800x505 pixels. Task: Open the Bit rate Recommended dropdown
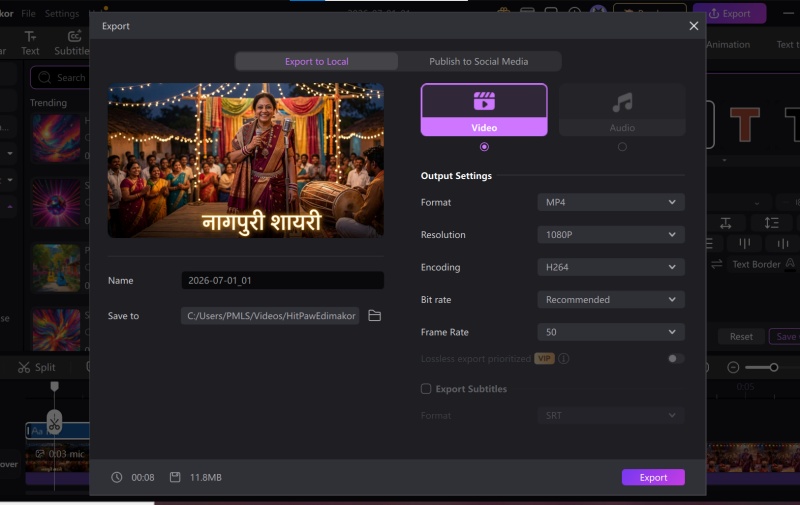(x=611, y=299)
